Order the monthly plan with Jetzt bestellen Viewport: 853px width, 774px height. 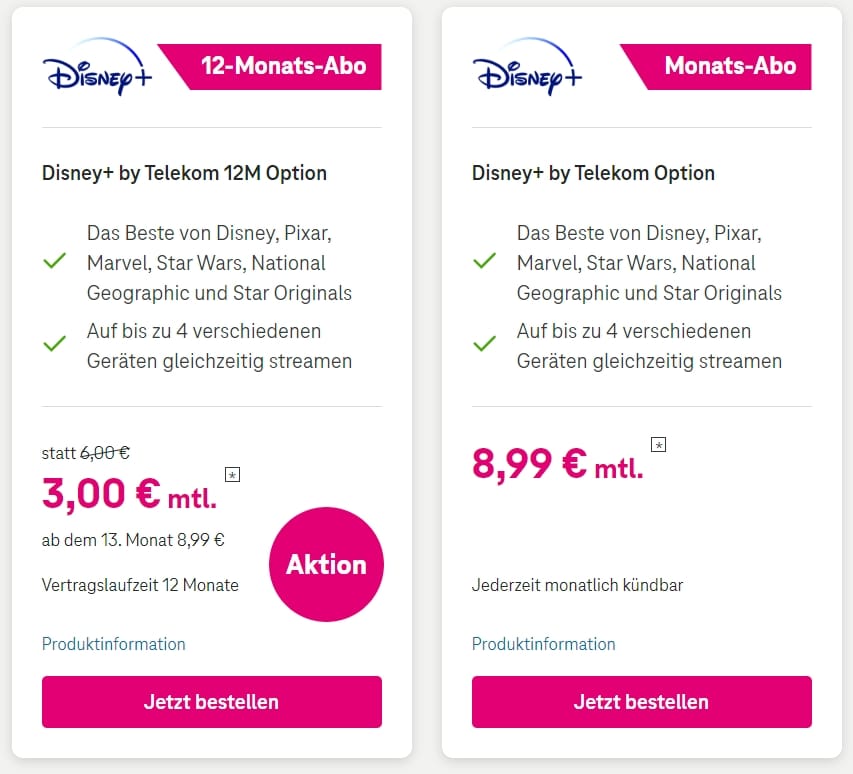coord(641,702)
